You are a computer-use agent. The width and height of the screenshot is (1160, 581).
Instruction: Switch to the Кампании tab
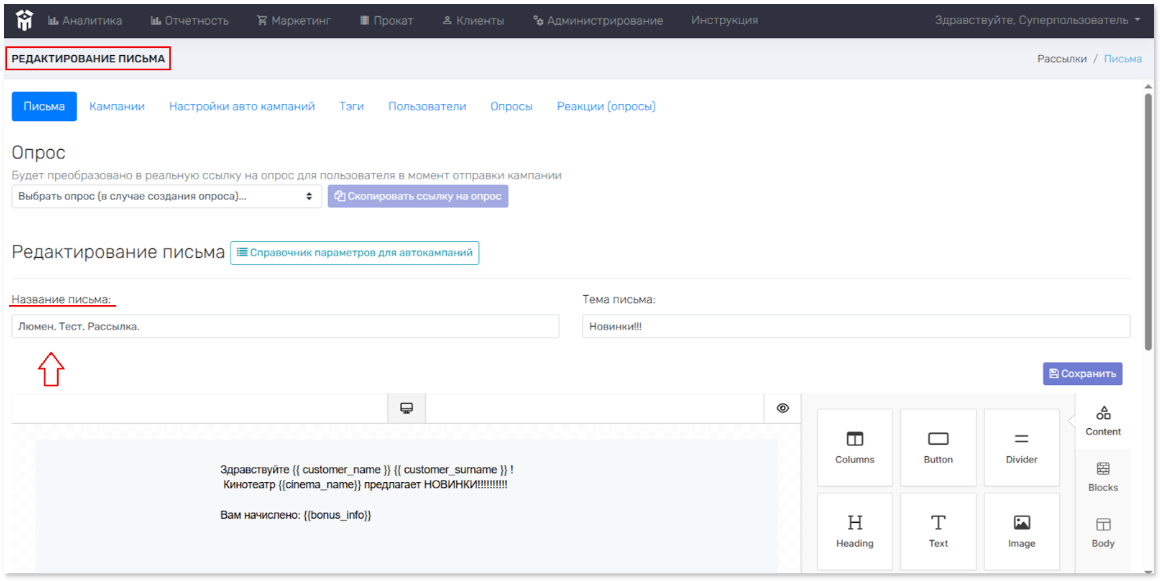point(117,106)
